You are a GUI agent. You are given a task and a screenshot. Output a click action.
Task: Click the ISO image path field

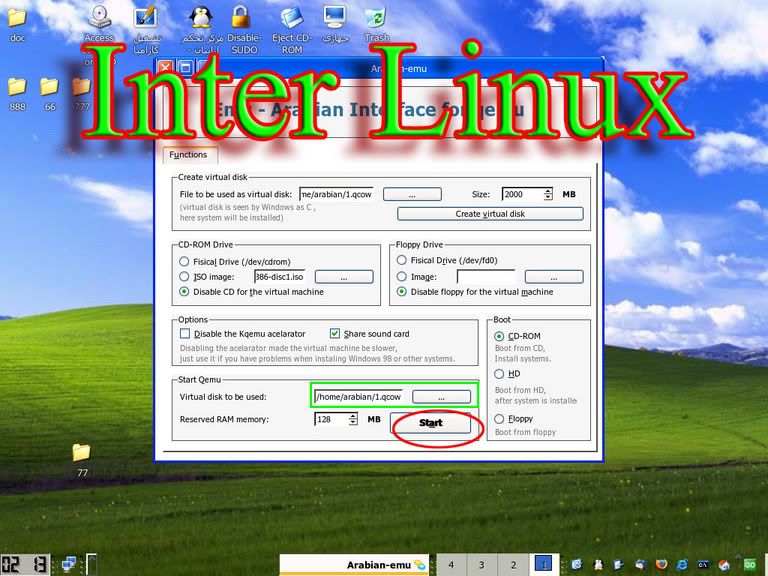(280, 277)
